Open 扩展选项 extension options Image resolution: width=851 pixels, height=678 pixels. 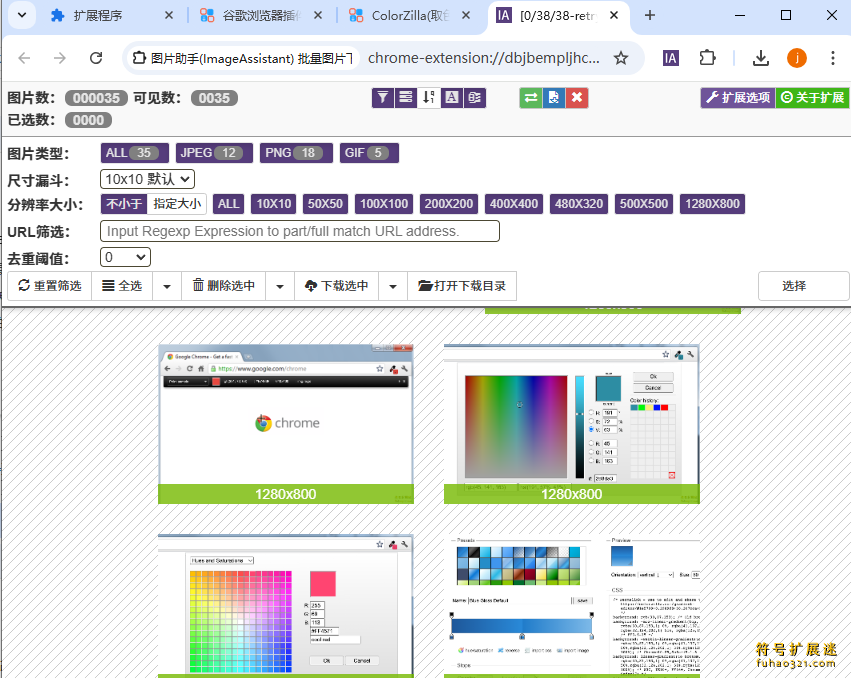click(x=738, y=98)
